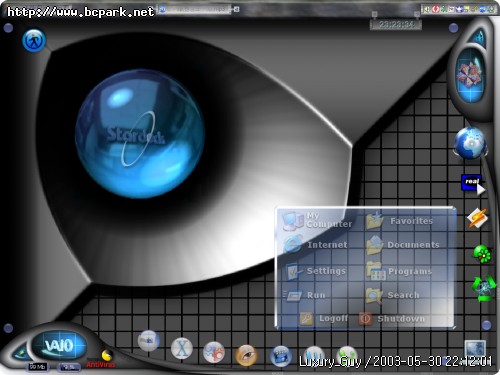Open the Run command entry
500x375 pixels.
304,295
